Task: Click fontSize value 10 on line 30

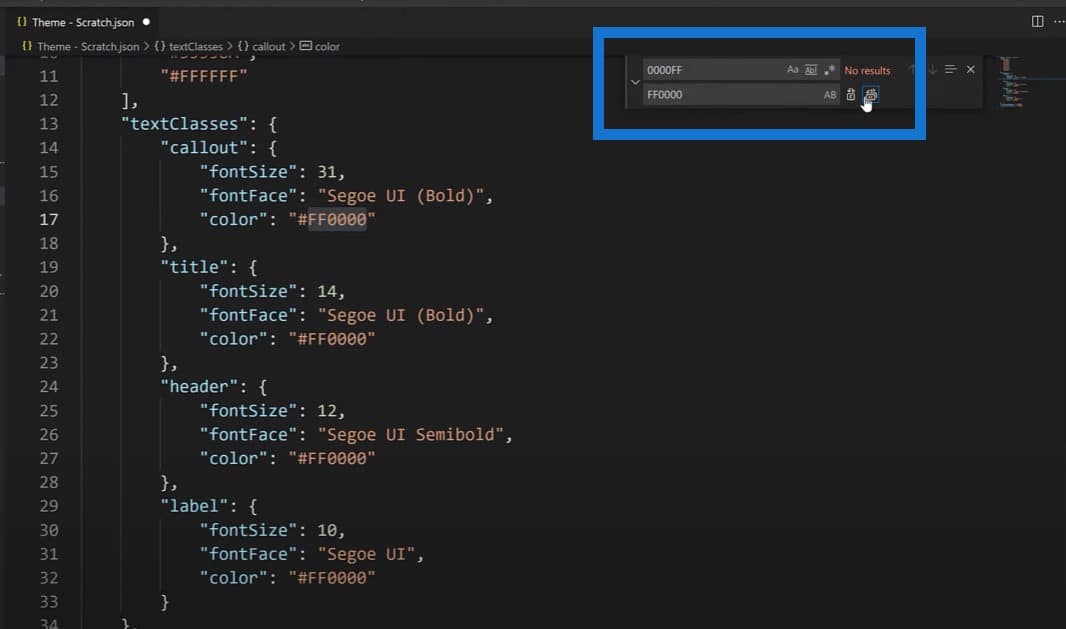Action: [x=326, y=530]
